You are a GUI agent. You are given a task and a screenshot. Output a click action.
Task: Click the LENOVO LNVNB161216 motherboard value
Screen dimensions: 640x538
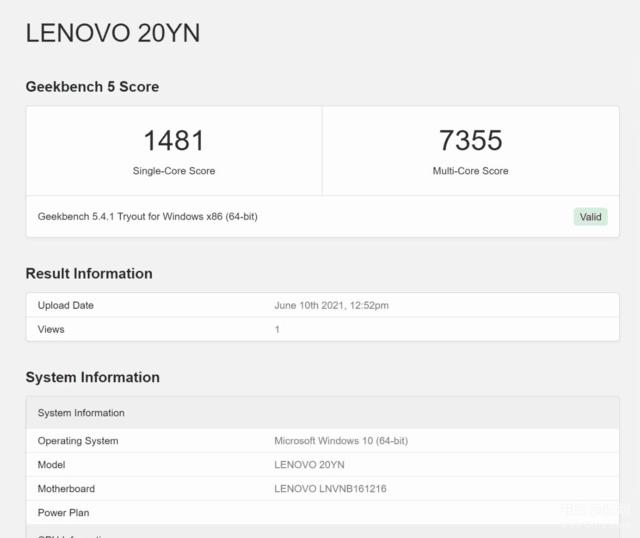pos(330,489)
